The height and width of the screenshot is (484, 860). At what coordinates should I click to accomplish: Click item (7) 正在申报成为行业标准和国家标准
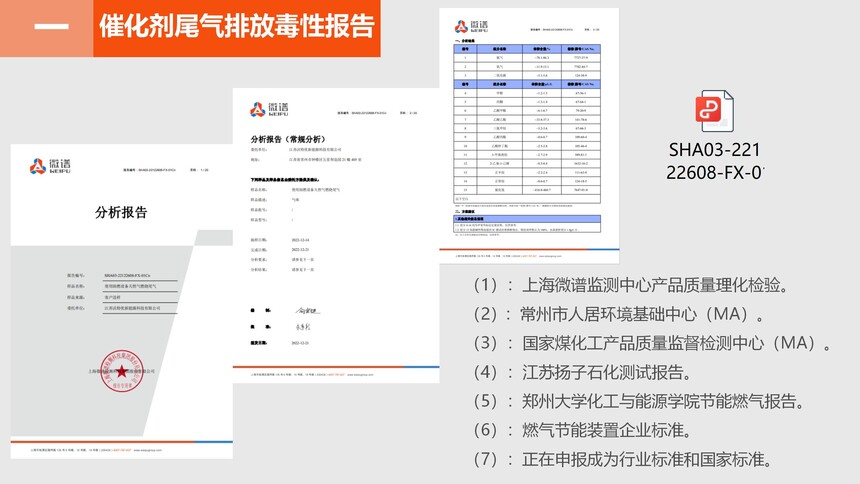click(x=623, y=459)
